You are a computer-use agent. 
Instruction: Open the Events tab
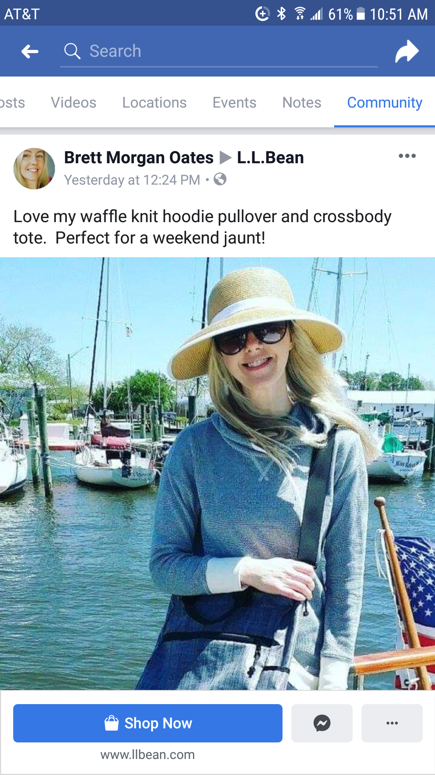pyautogui.click(x=234, y=102)
